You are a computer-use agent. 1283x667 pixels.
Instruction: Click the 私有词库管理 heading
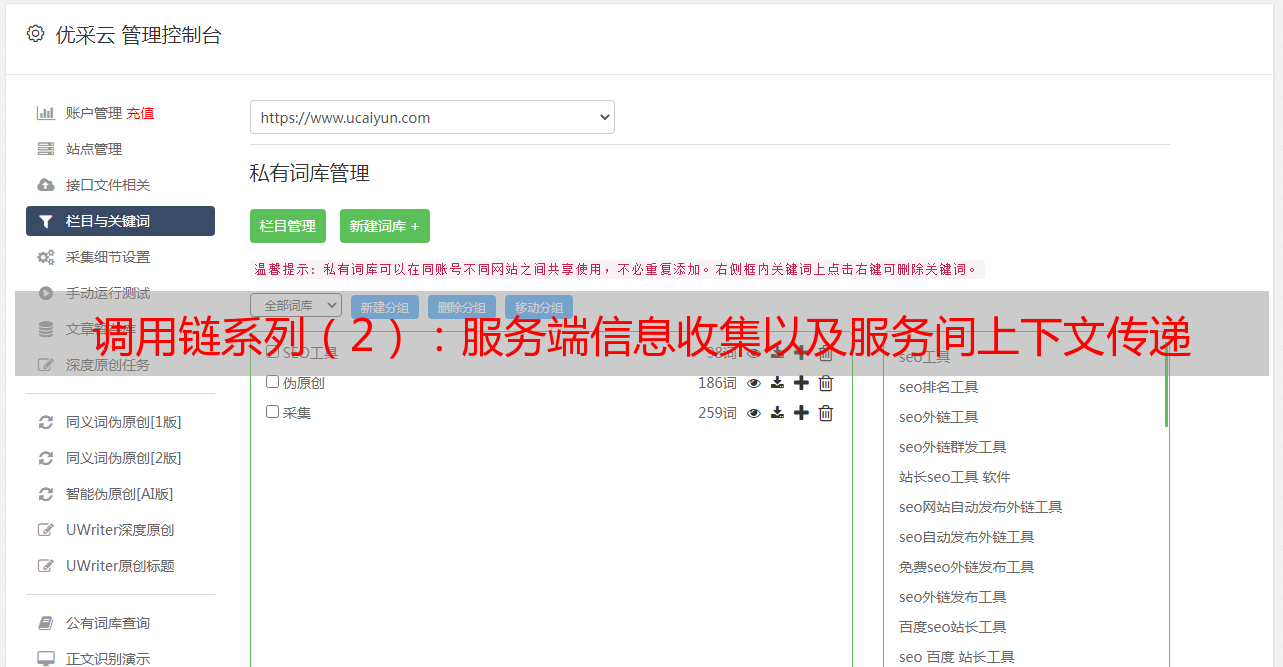[310, 173]
